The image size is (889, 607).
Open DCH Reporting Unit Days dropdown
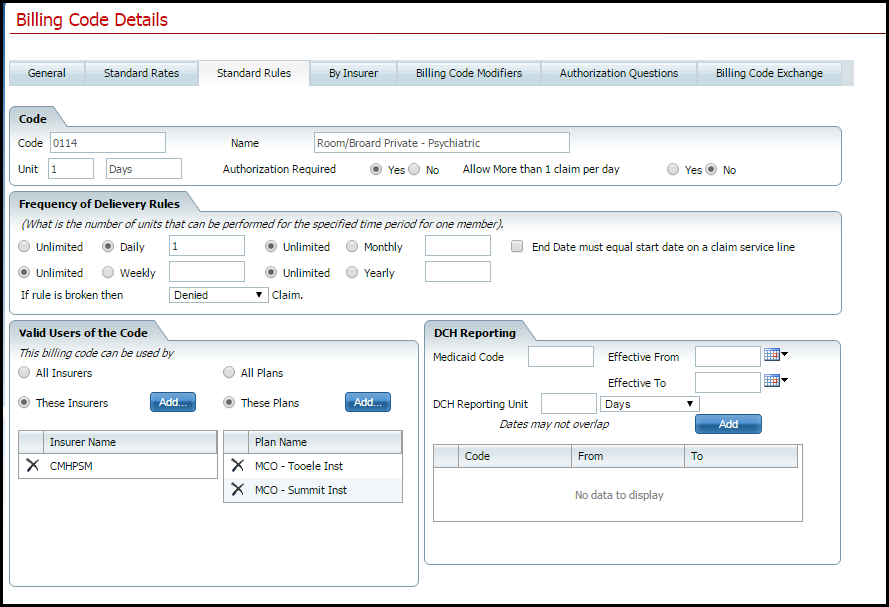tap(649, 404)
